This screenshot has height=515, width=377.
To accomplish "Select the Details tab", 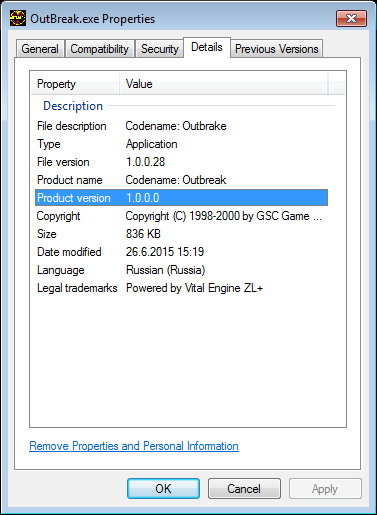I will tap(207, 47).
